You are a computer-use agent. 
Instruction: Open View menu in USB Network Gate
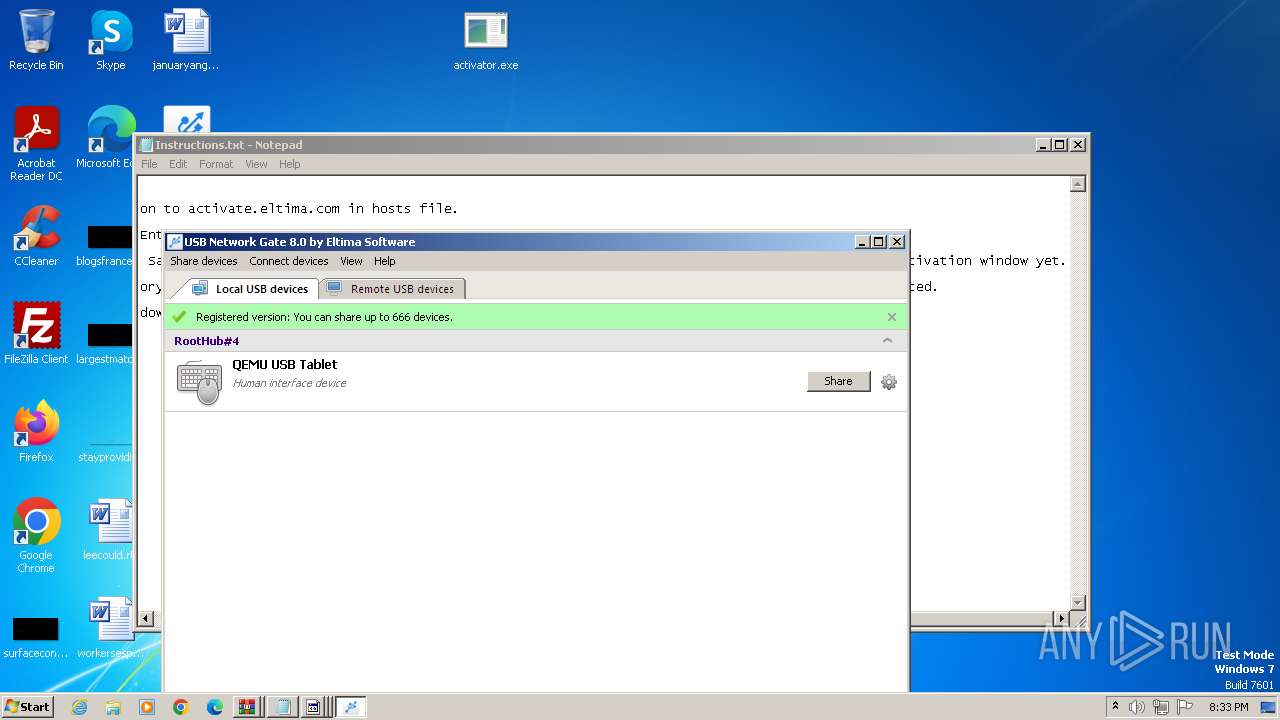351,261
